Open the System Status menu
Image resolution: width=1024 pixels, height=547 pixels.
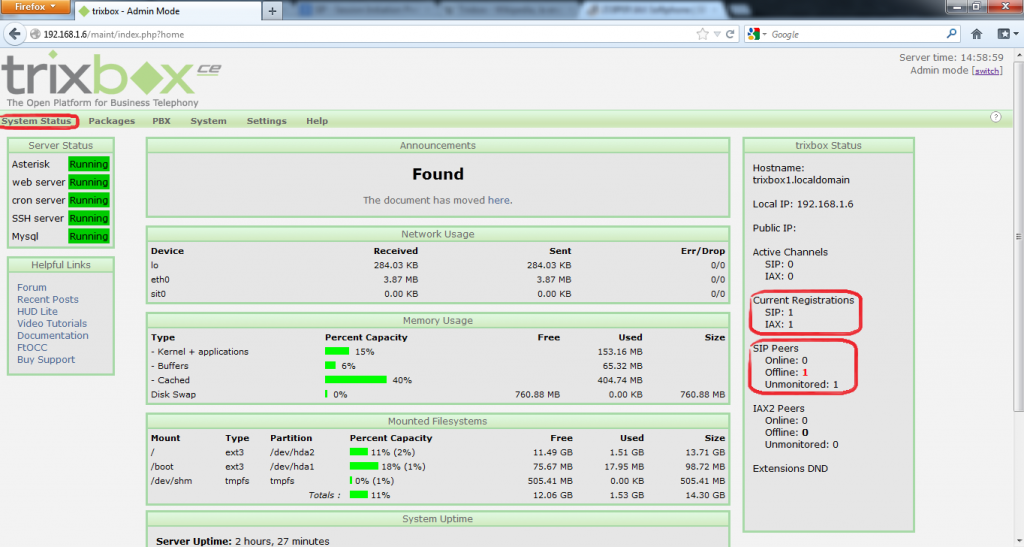pos(37,121)
